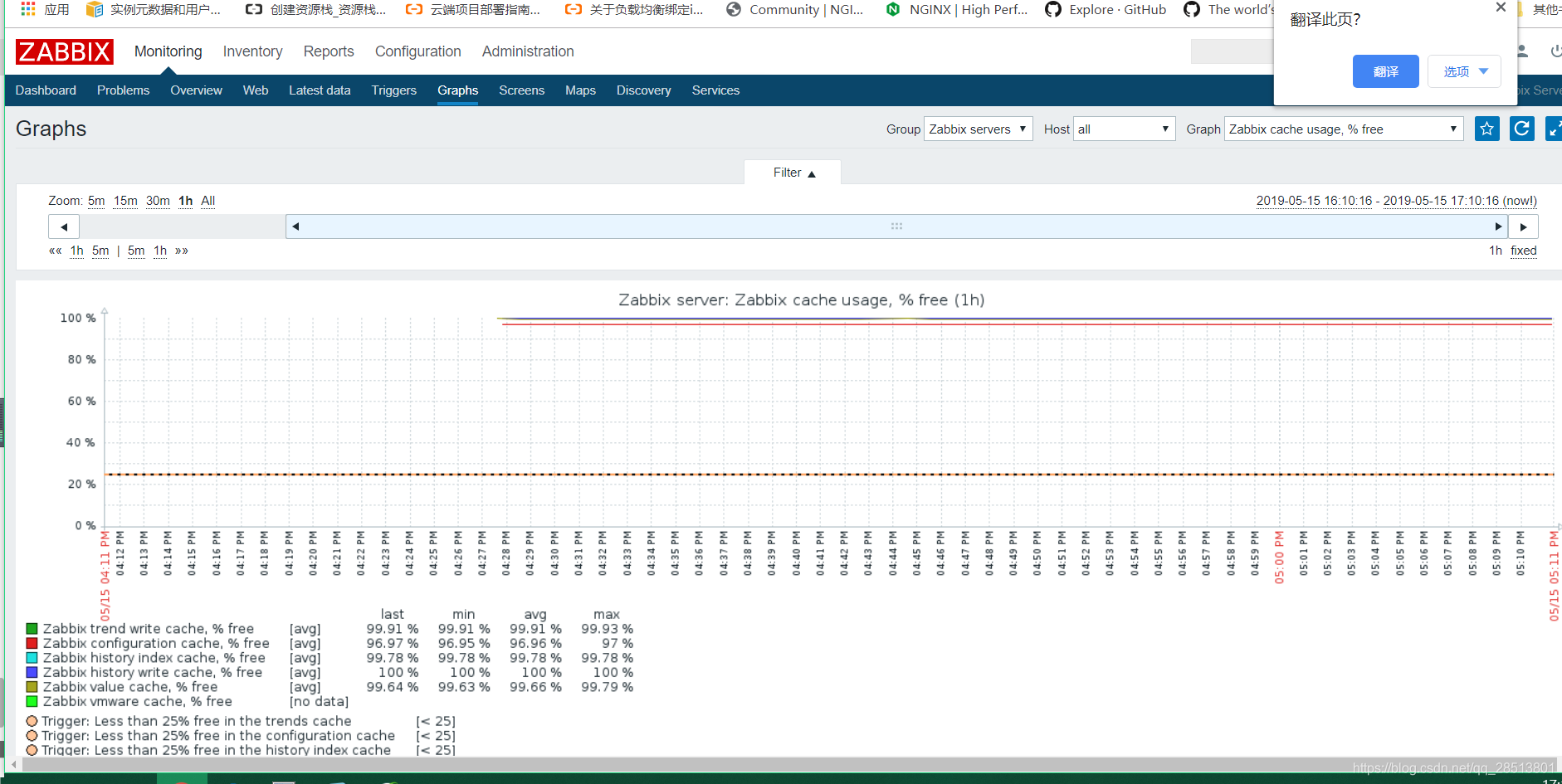1562x784 pixels.
Task: Open the Administration menu
Action: point(528,51)
